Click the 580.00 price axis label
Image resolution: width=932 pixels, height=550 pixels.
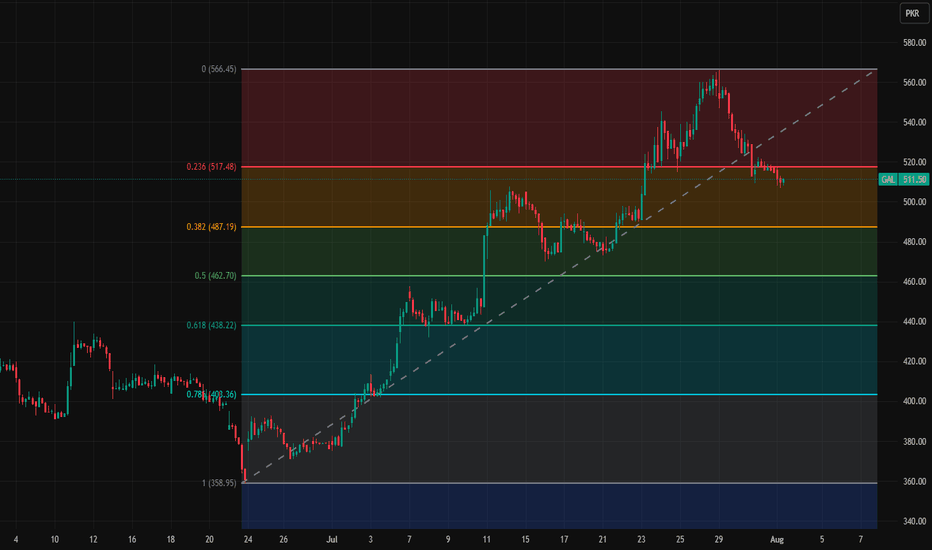tap(914, 42)
